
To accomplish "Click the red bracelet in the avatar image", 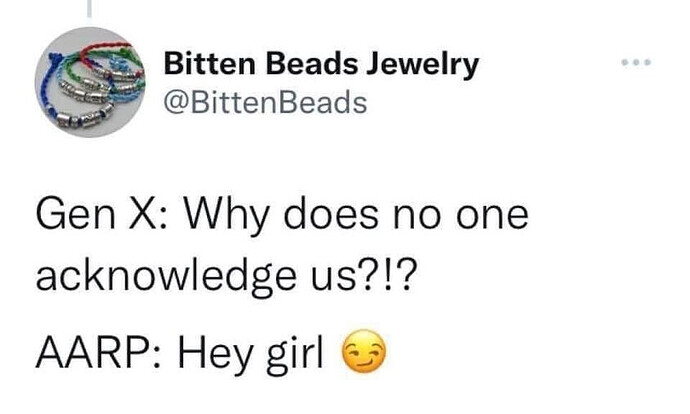I will click(108, 52).
